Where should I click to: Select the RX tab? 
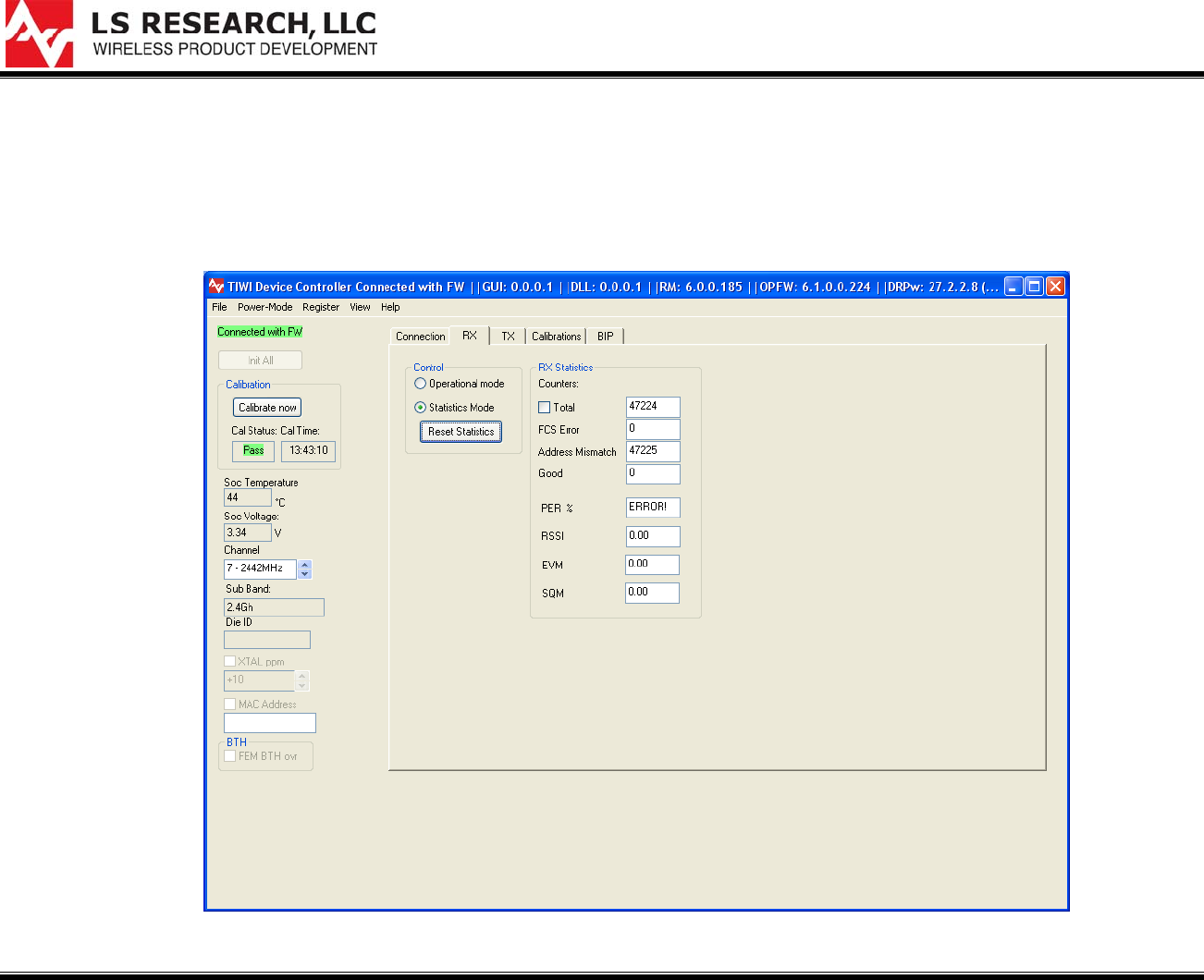(470, 336)
